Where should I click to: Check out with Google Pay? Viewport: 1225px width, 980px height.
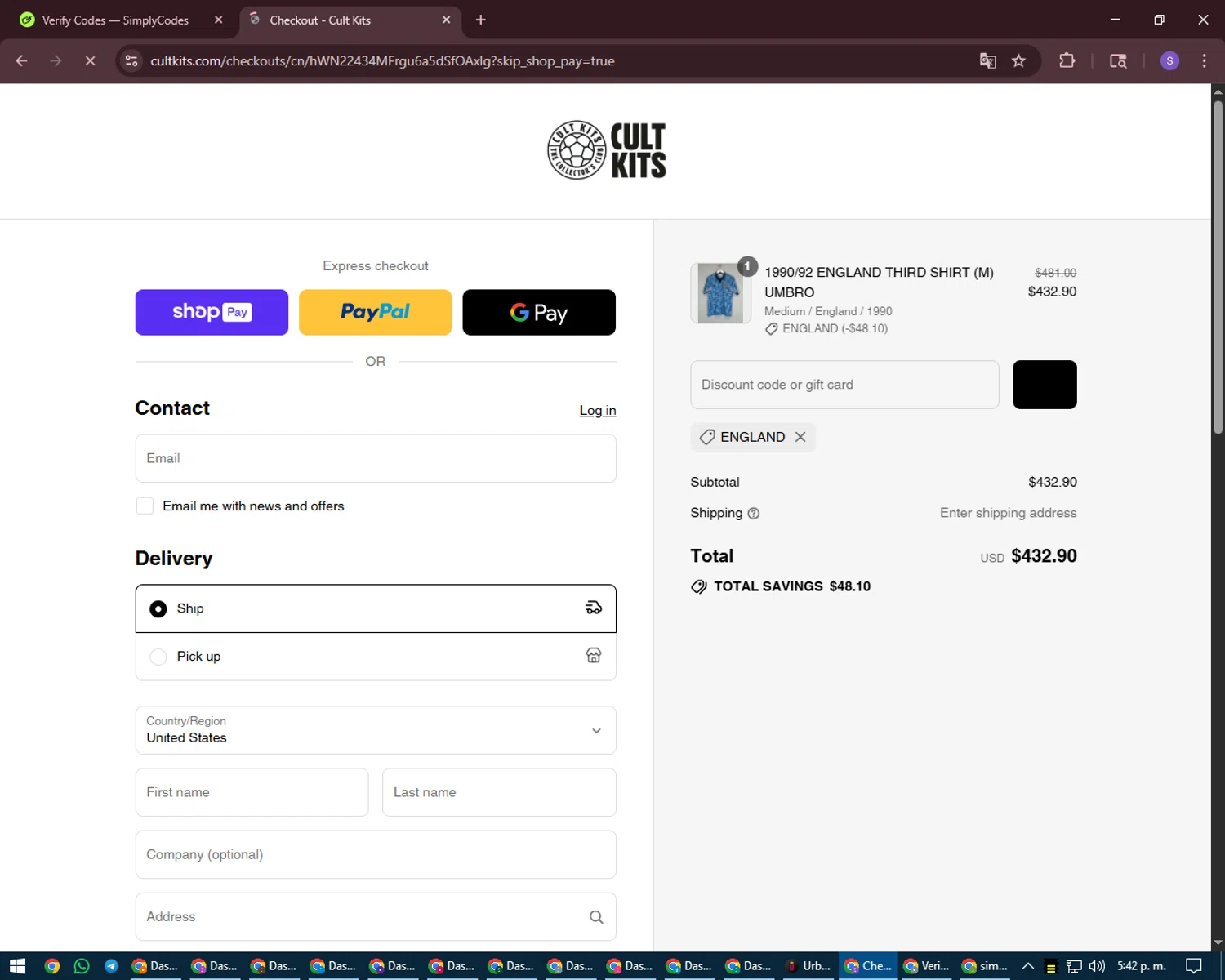[539, 312]
